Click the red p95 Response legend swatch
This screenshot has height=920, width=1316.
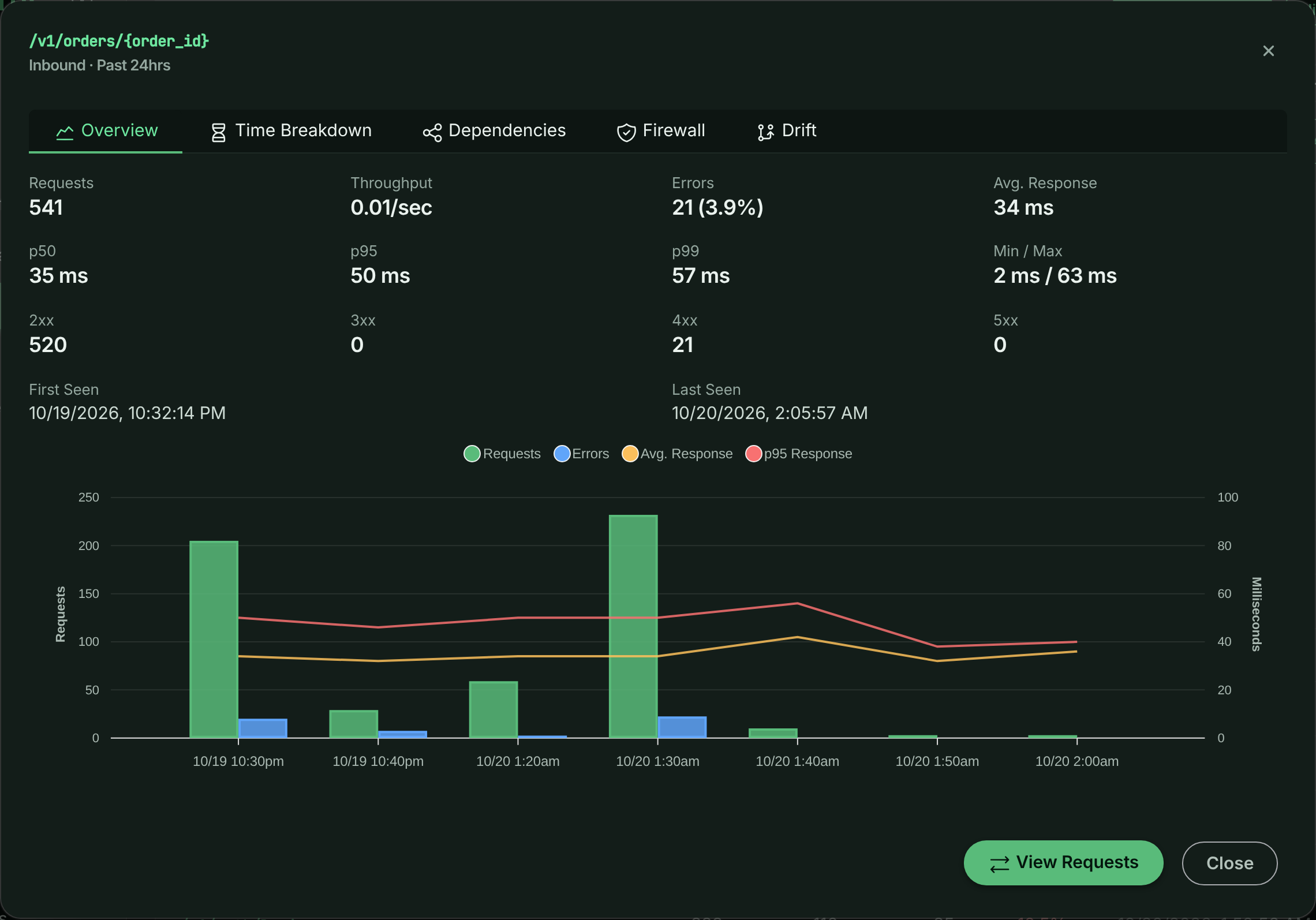[x=754, y=454]
